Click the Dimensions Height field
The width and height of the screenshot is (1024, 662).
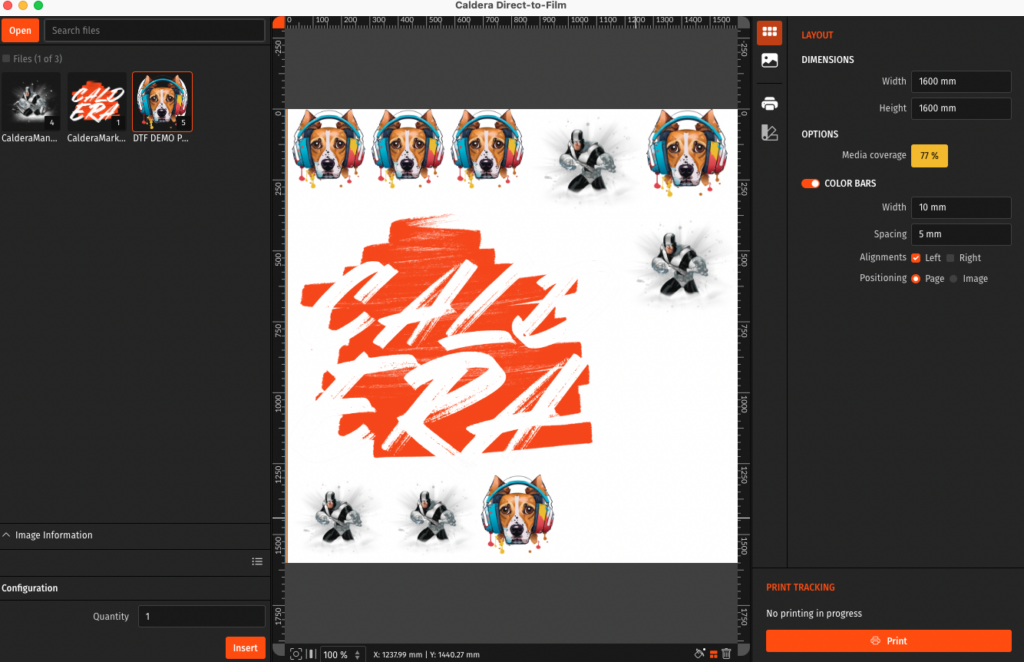[x=961, y=108]
